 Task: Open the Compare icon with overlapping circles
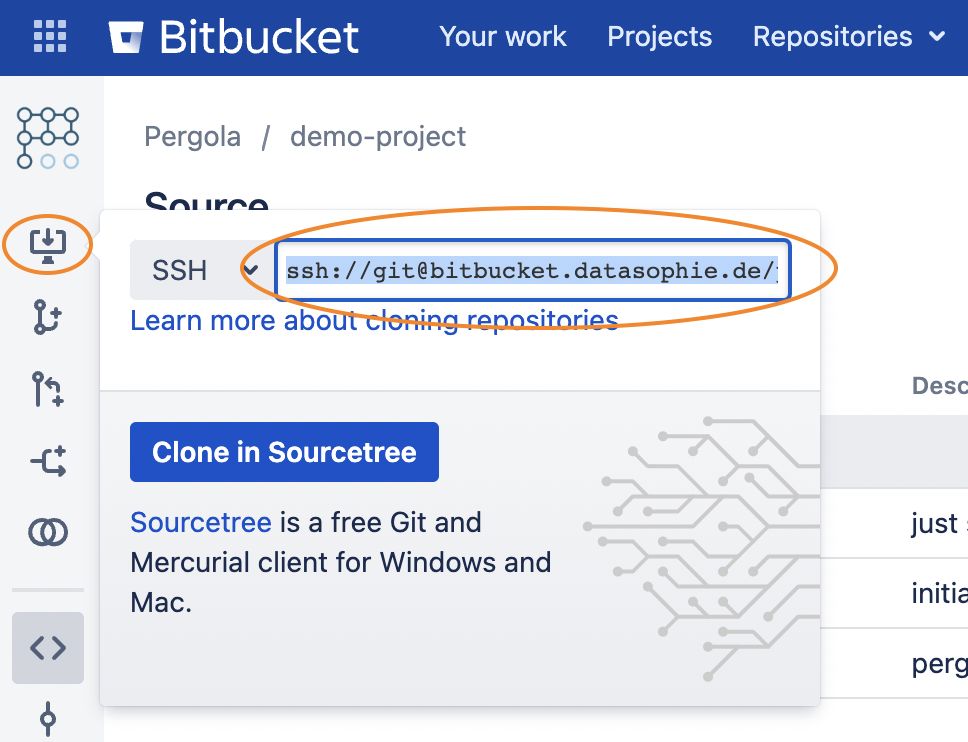click(48, 532)
